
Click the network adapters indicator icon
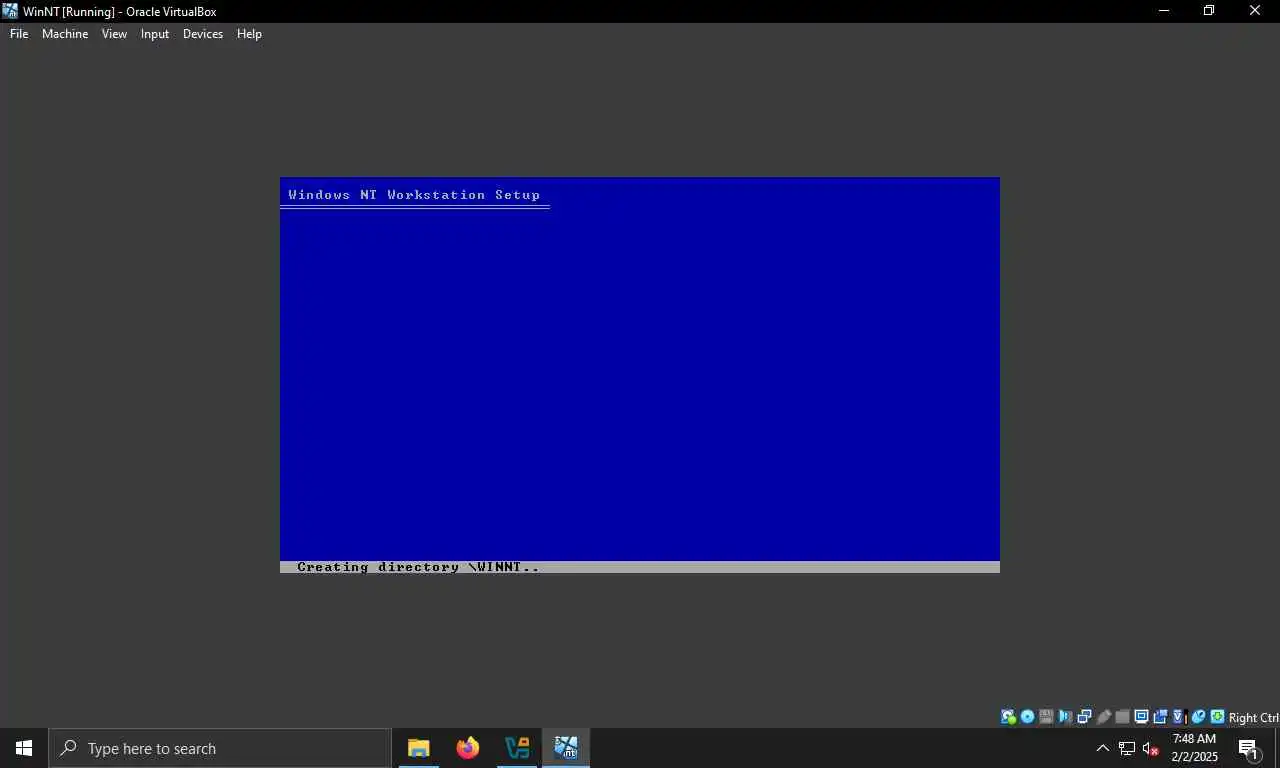point(1084,717)
